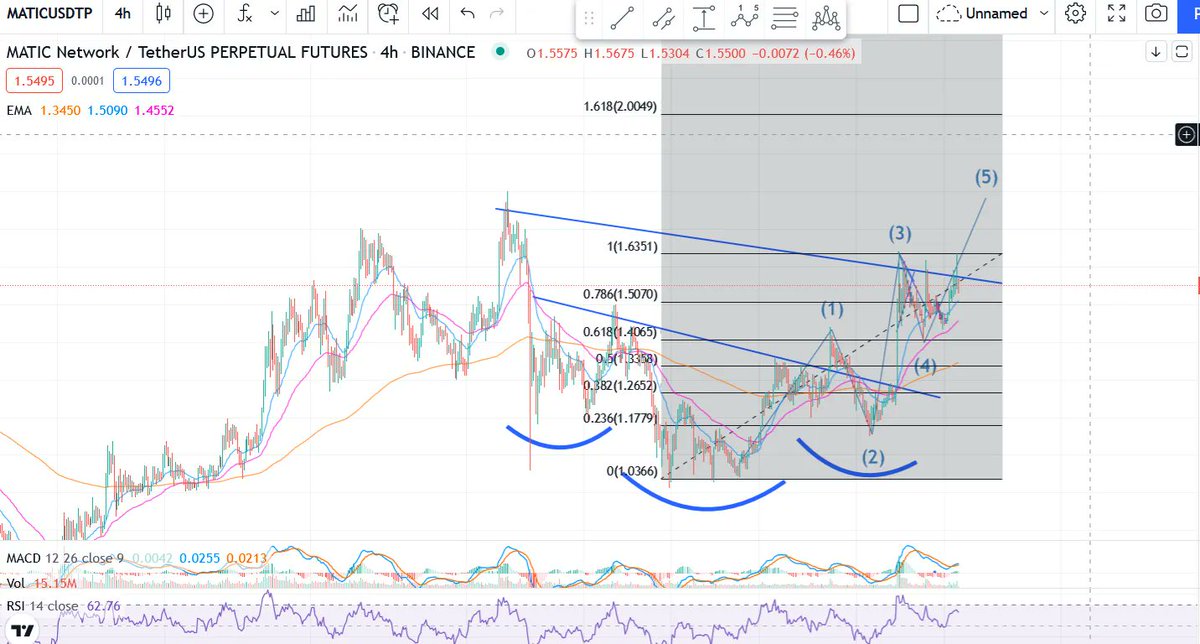Select the Elliott wave (4) label
Screen dimensions: 1200x644
[925, 367]
